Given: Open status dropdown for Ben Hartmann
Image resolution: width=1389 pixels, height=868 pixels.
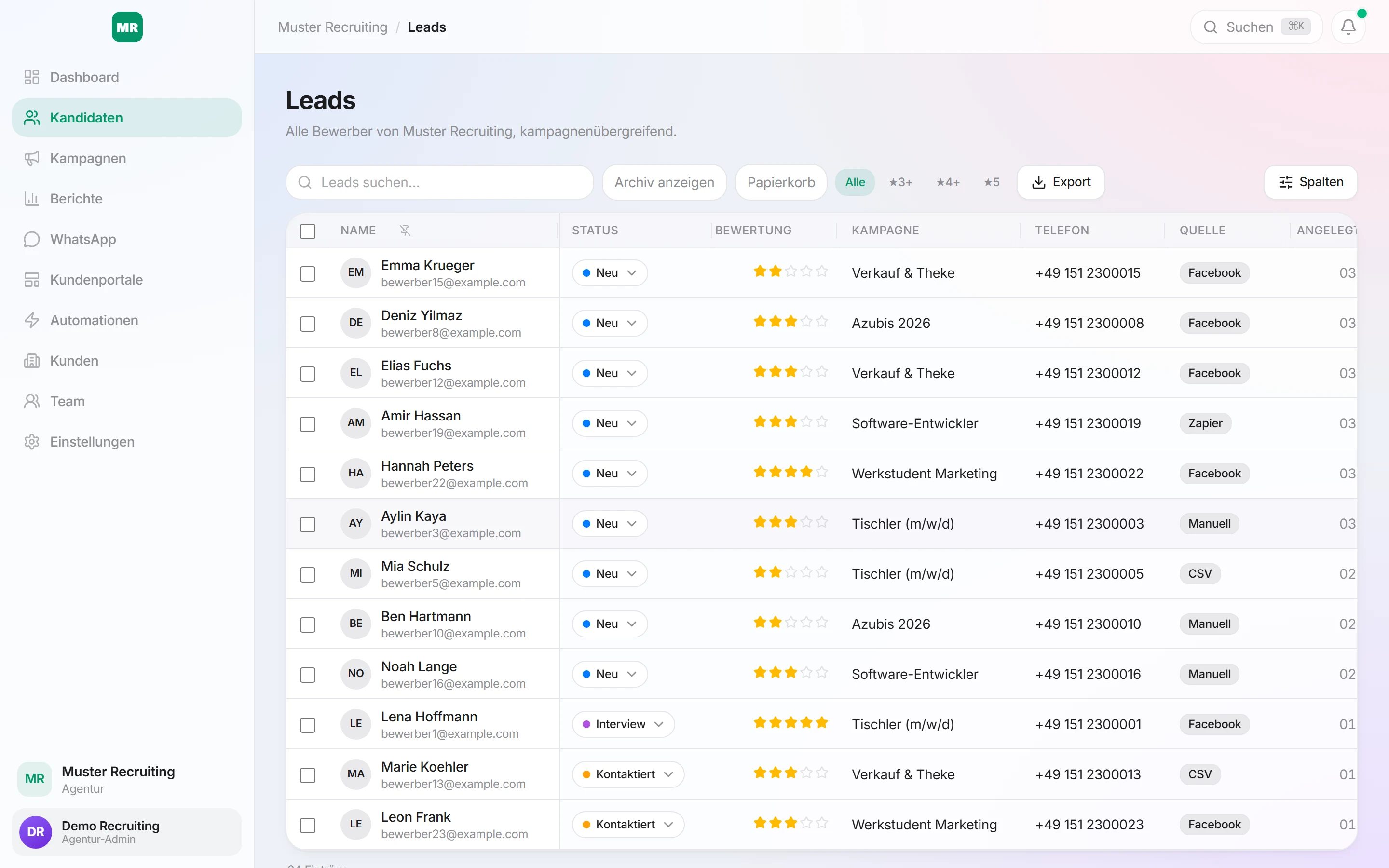Looking at the screenshot, I should (x=610, y=624).
